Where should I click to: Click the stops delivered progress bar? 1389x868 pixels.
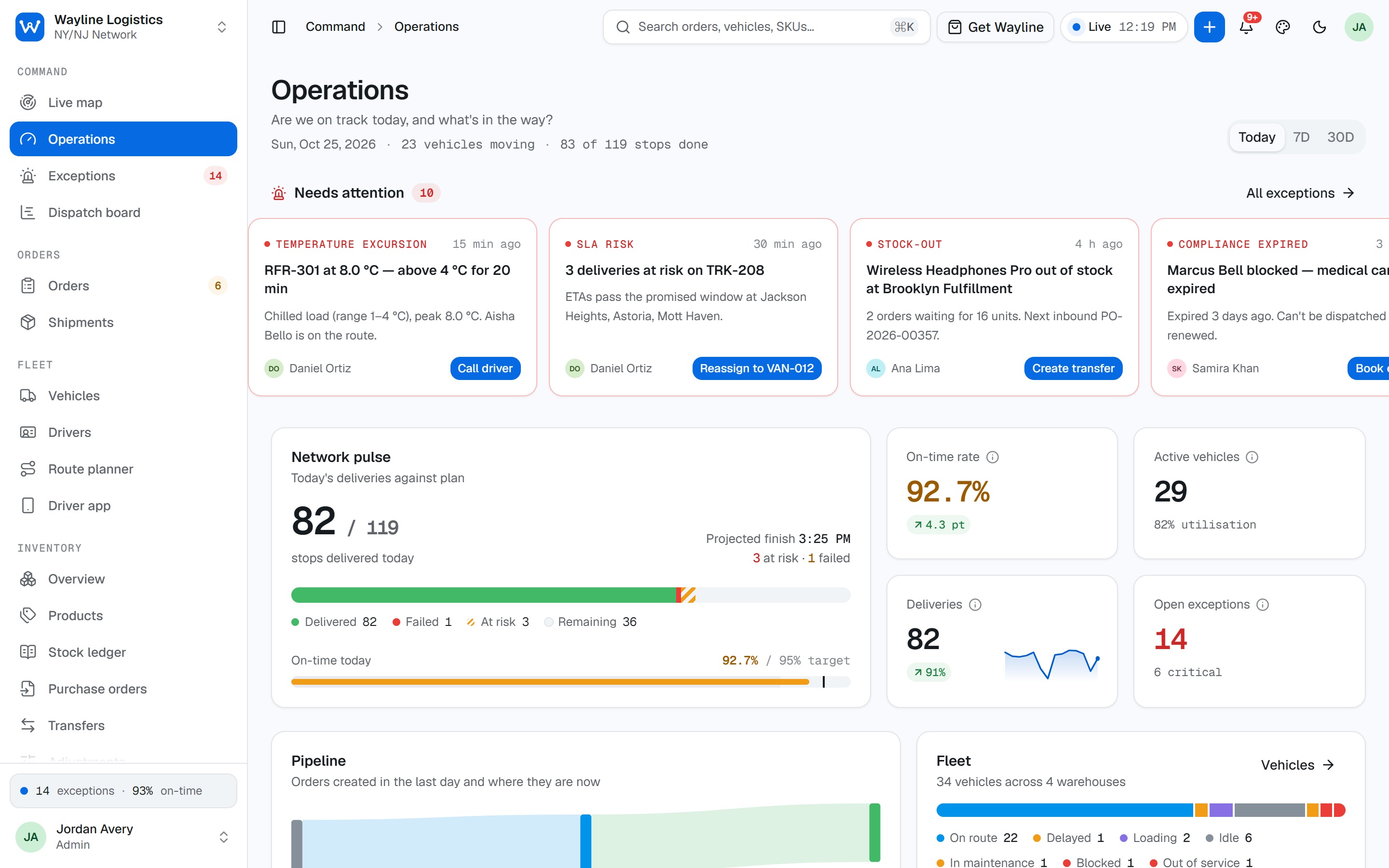(x=571, y=596)
